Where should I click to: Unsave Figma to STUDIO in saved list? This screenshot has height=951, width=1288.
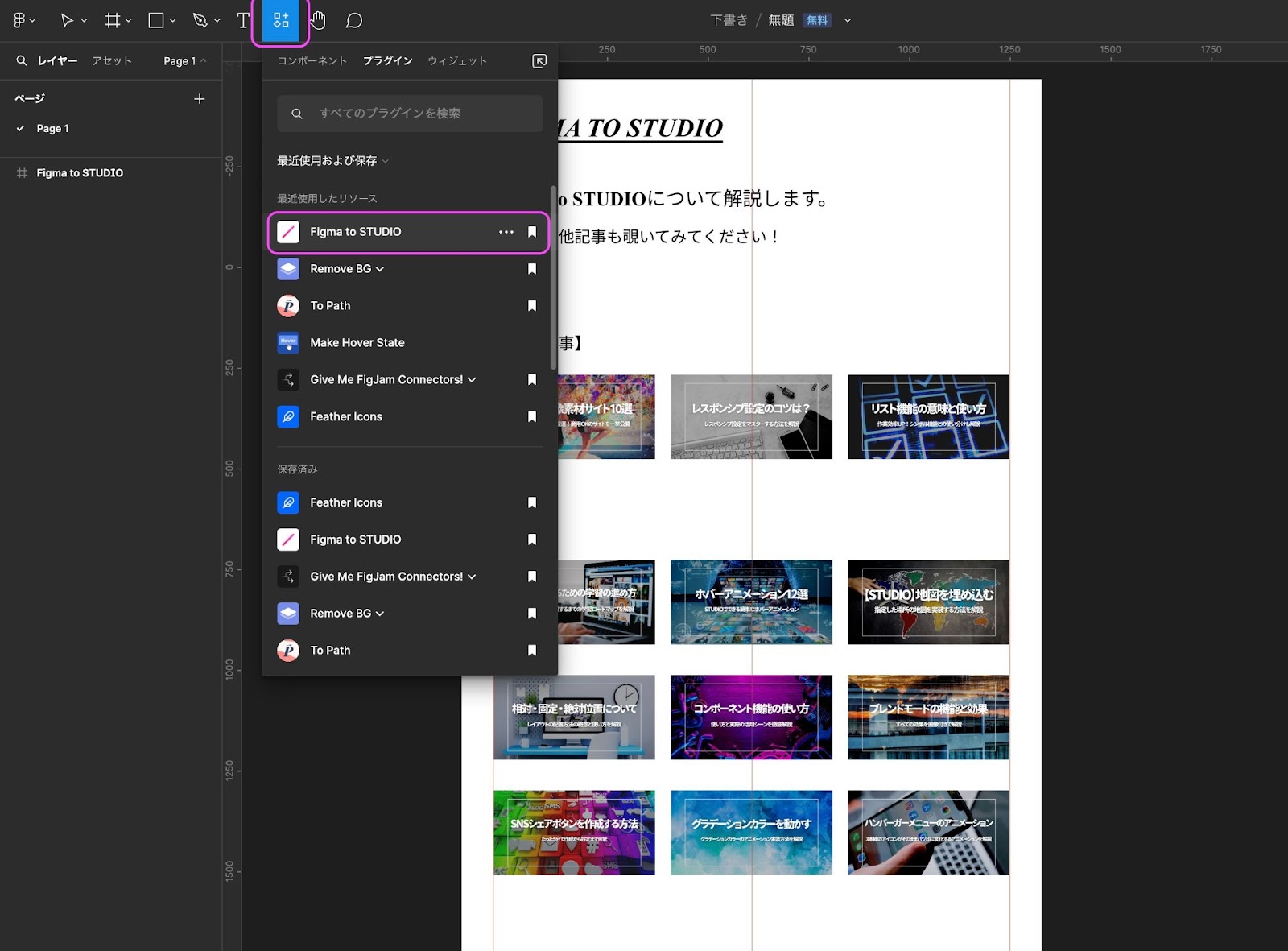pos(532,540)
